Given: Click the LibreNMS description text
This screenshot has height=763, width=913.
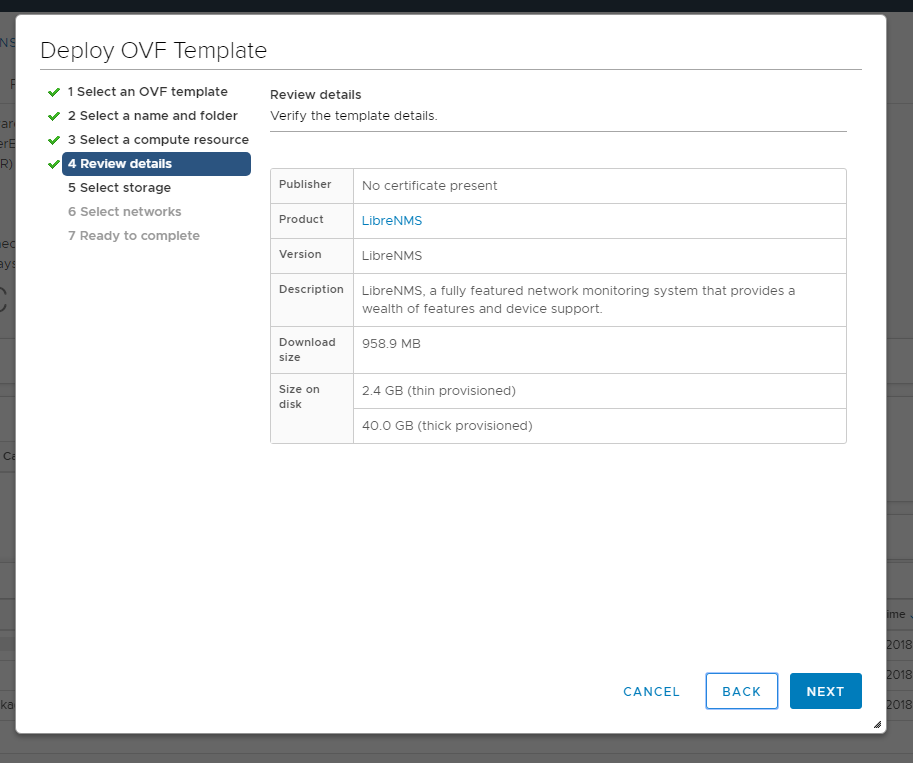Looking at the screenshot, I should coord(578,300).
